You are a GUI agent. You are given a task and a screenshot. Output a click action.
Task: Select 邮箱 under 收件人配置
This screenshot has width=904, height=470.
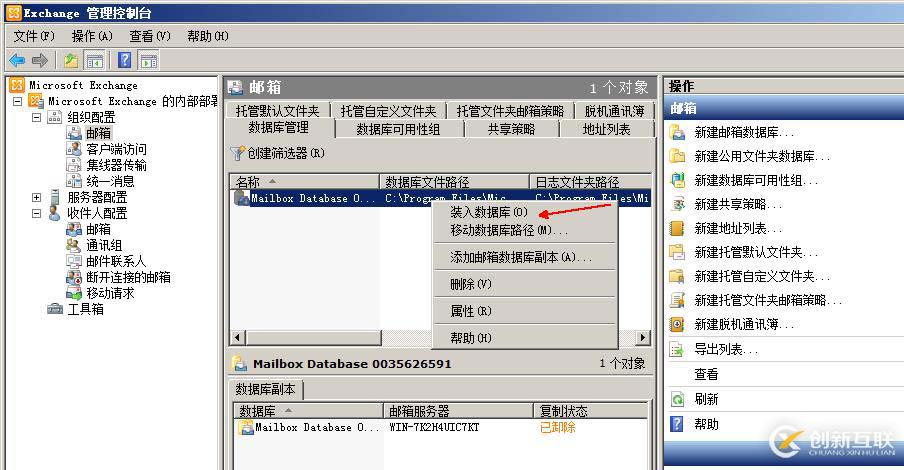pyautogui.click(x=99, y=229)
